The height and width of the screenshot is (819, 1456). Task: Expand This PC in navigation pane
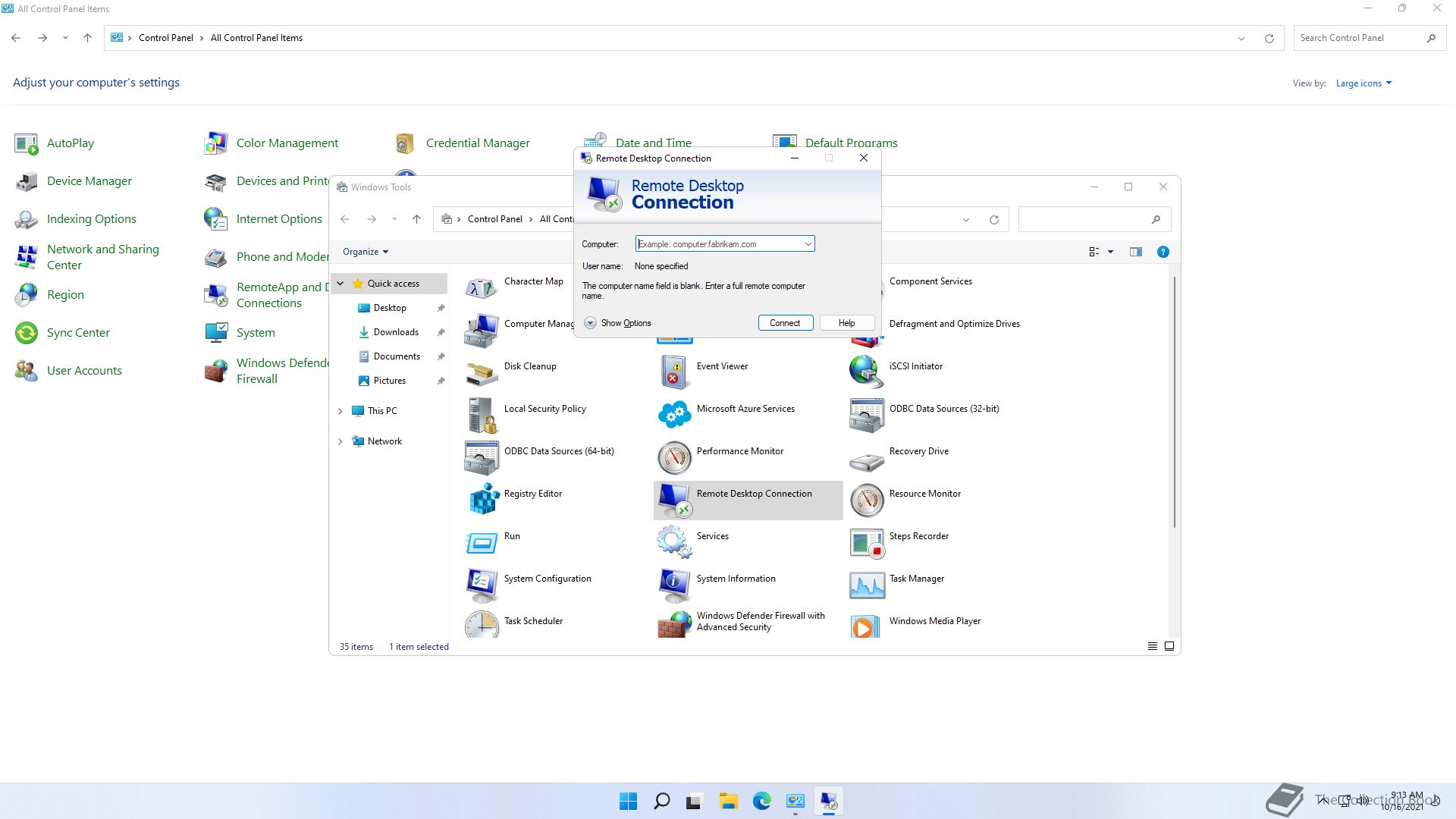(340, 411)
